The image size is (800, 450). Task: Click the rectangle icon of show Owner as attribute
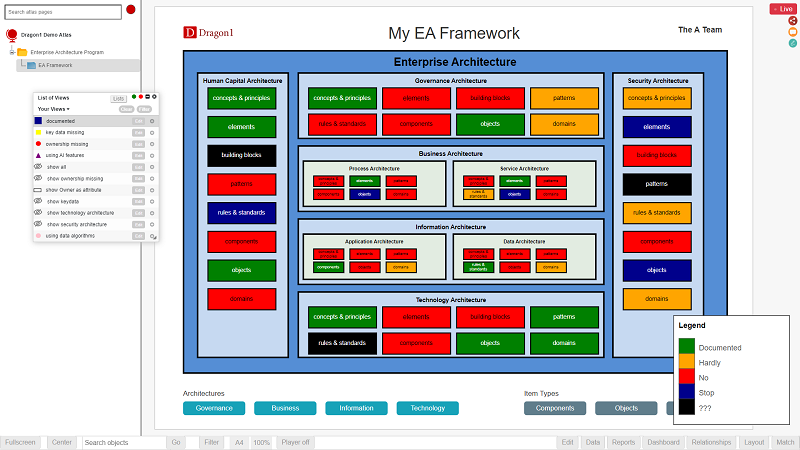click(x=37, y=190)
